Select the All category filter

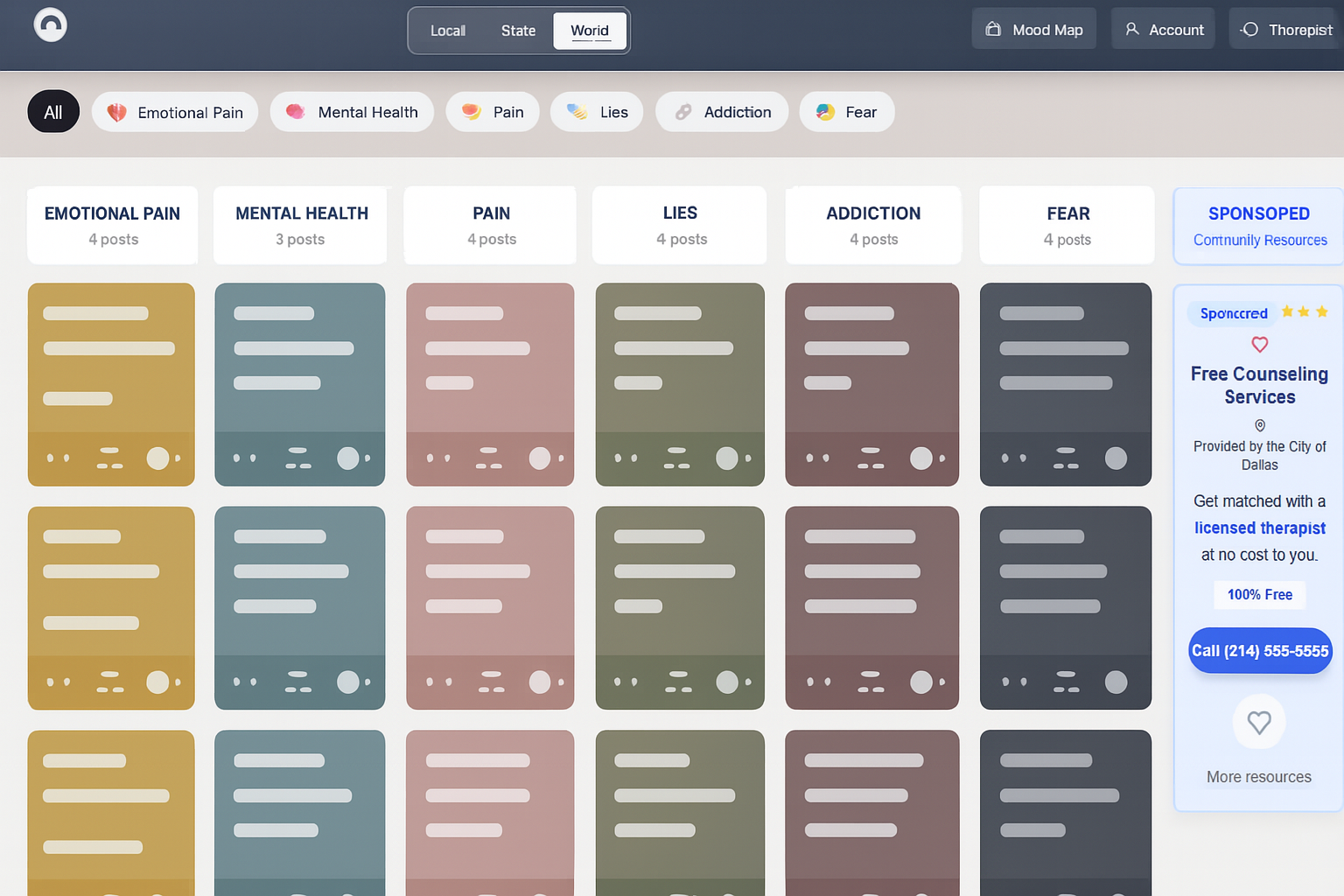[x=53, y=112]
